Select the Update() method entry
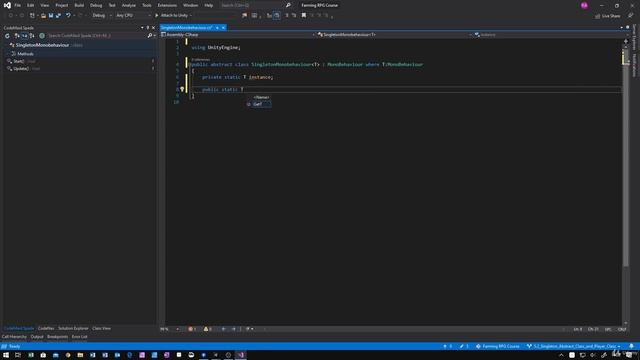Image resolution: width=640 pixels, height=360 pixels. pos(21,69)
